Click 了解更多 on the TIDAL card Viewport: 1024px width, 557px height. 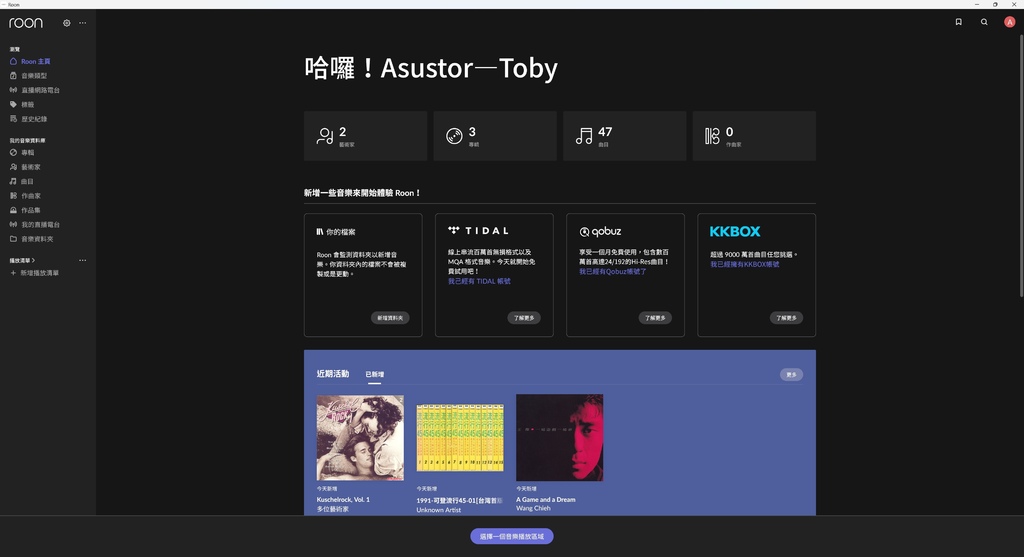[524, 318]
